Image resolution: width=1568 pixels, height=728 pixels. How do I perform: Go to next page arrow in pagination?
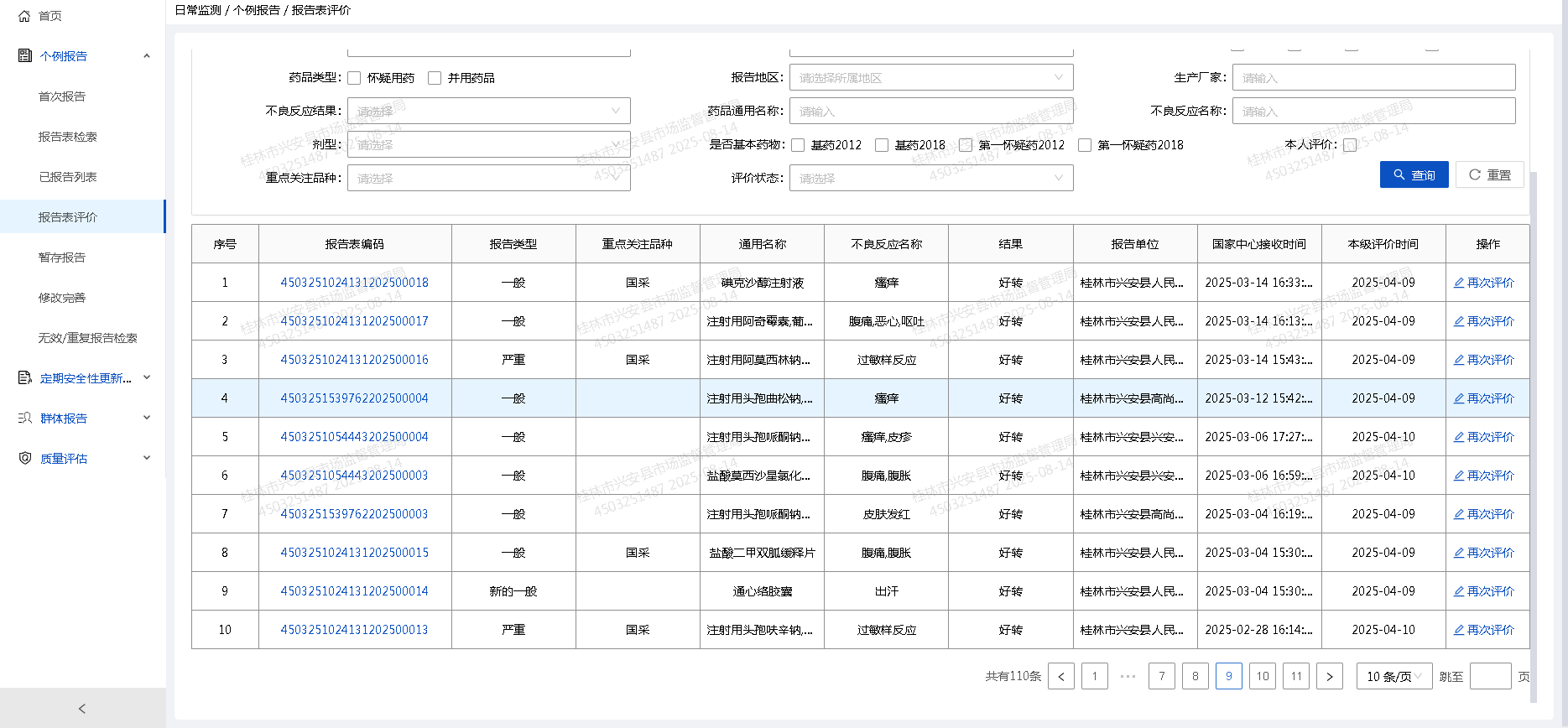[1329, 677]
